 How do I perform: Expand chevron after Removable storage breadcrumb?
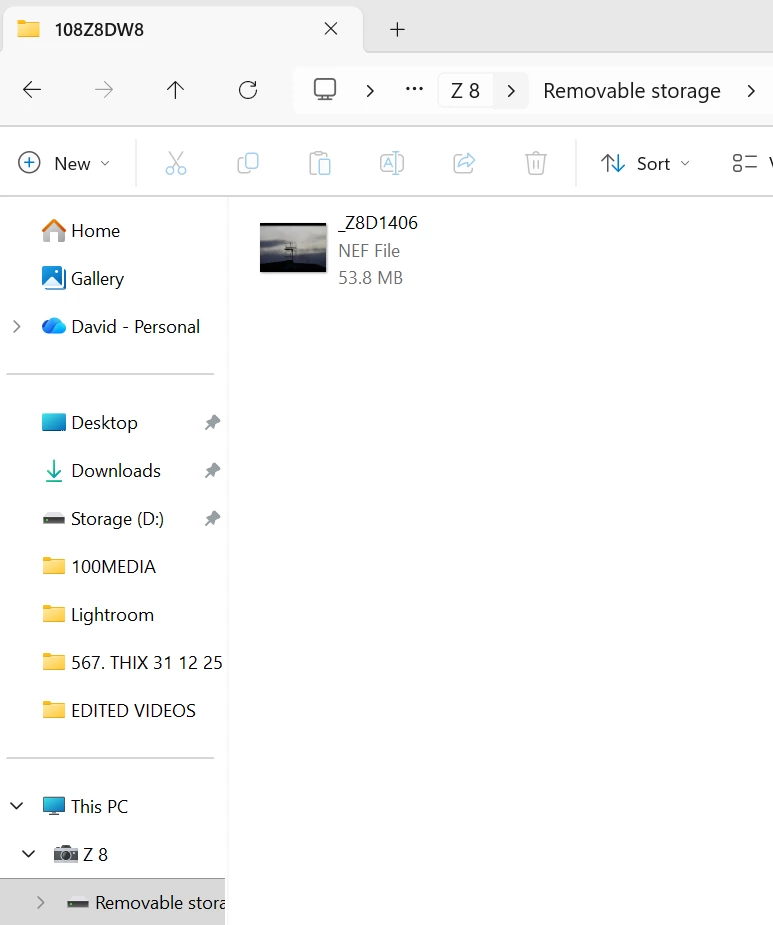coord(751,91)
